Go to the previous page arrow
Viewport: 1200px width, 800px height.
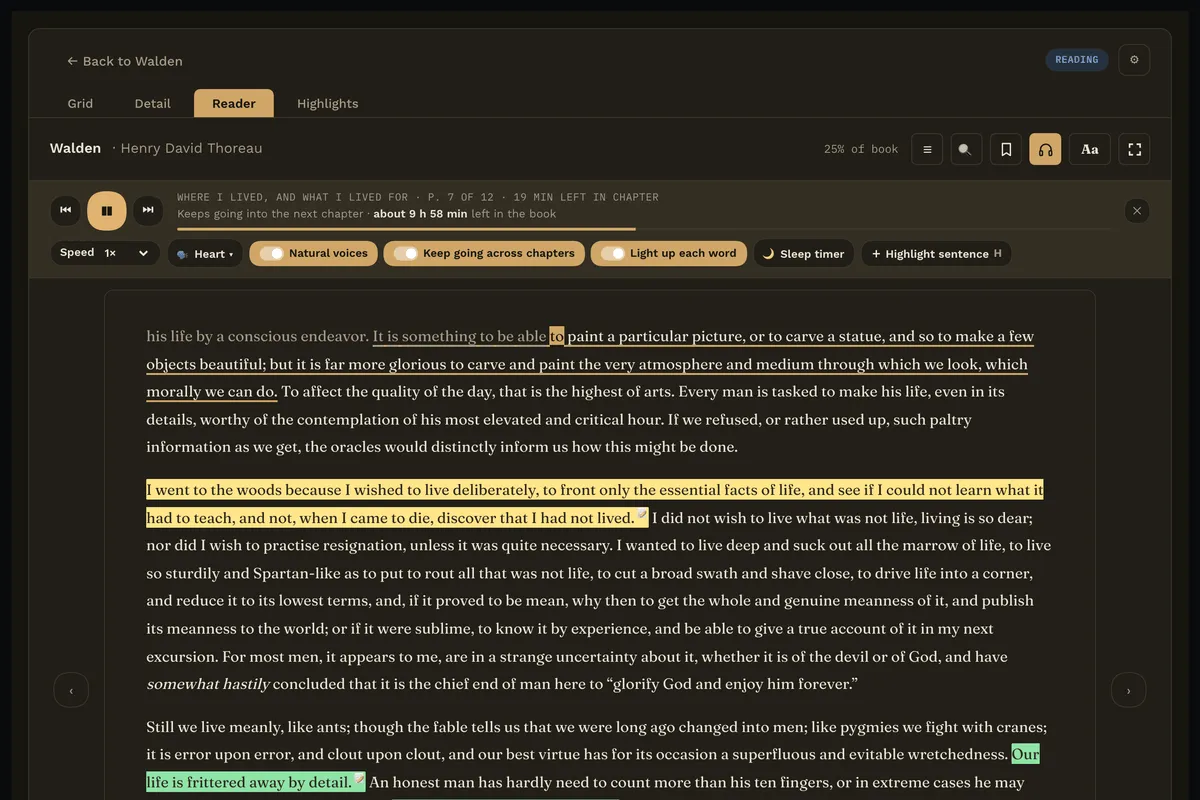pos(71,690)
